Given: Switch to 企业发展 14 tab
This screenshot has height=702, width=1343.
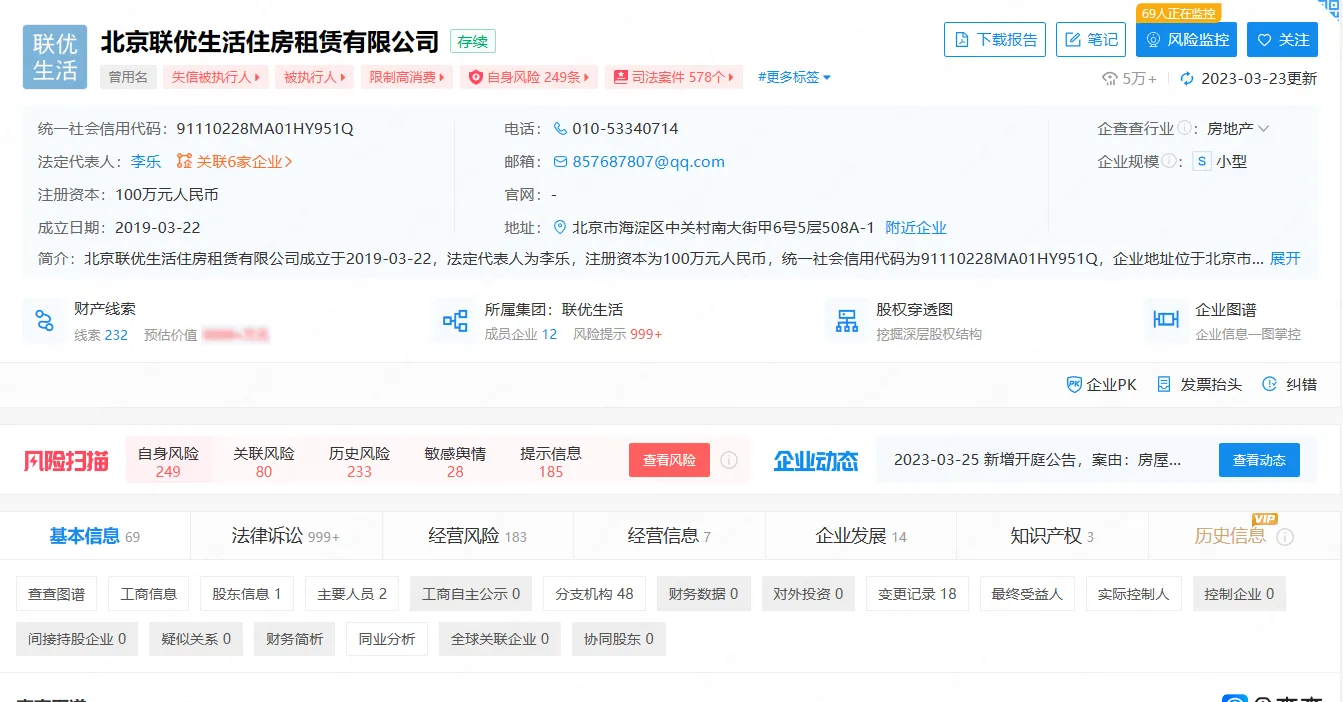Looking at the screenshot, I should tap(861, 536).
